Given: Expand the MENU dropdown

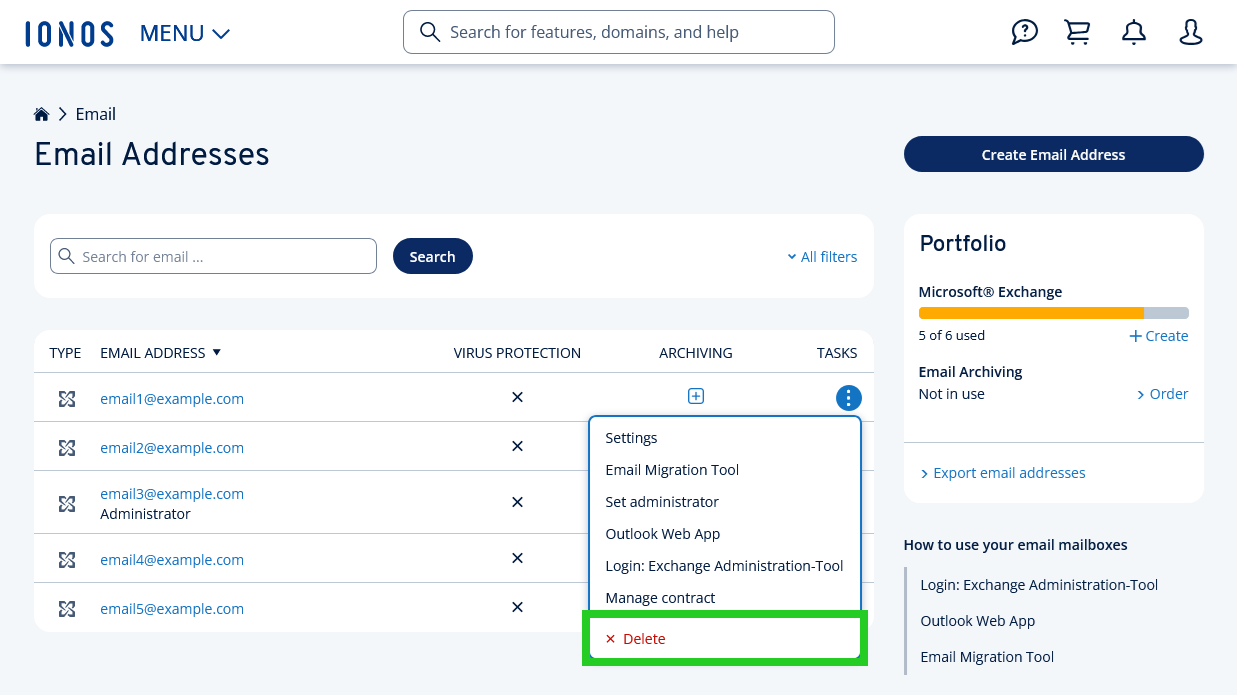Looking at the screenshot, I should (x=185, y=33).
